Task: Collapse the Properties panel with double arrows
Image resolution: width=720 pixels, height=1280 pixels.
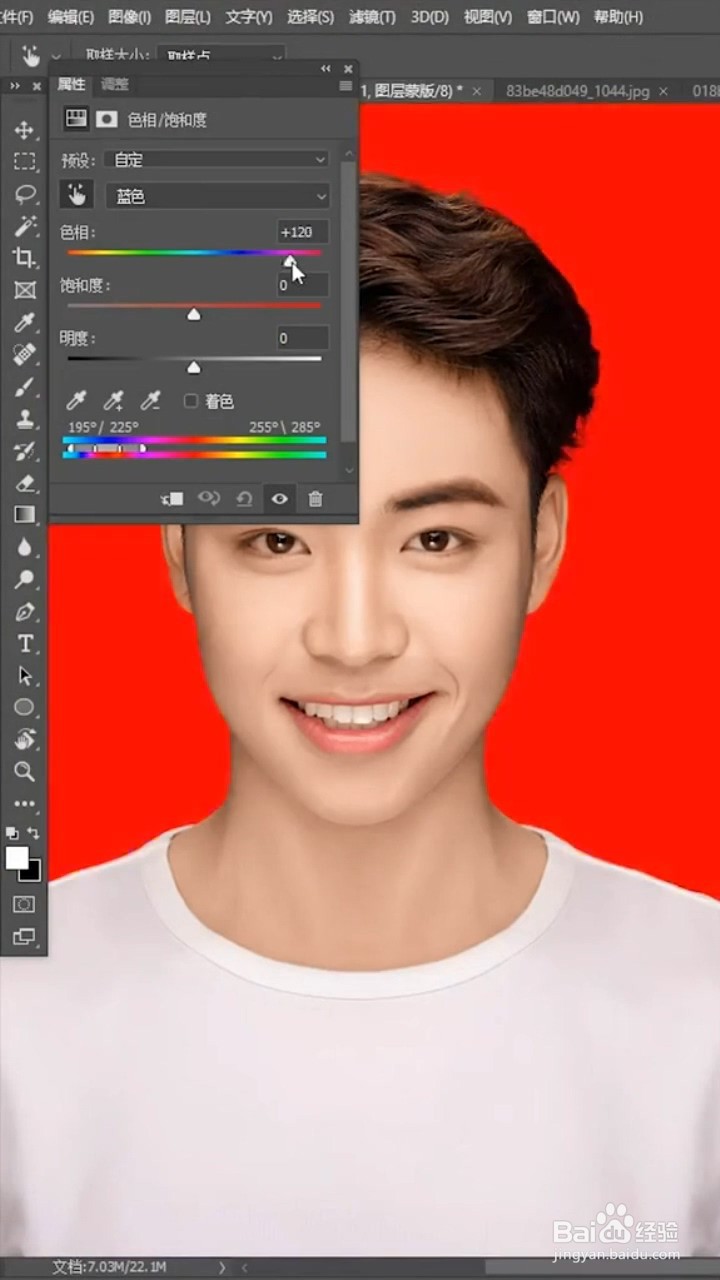Action: (x=326, y=69)
